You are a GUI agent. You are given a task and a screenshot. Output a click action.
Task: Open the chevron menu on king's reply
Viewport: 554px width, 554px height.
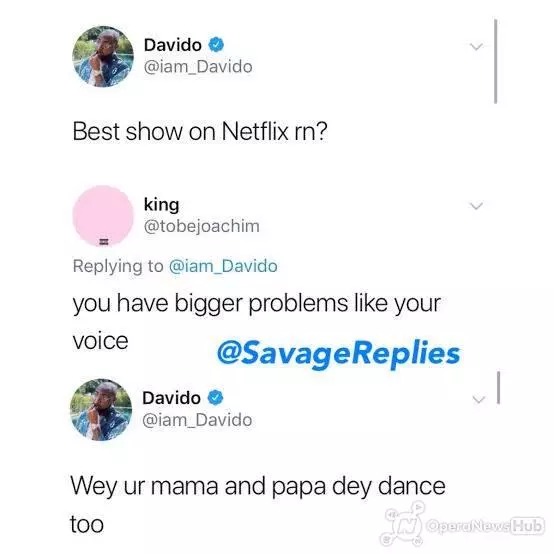point(476,205)
